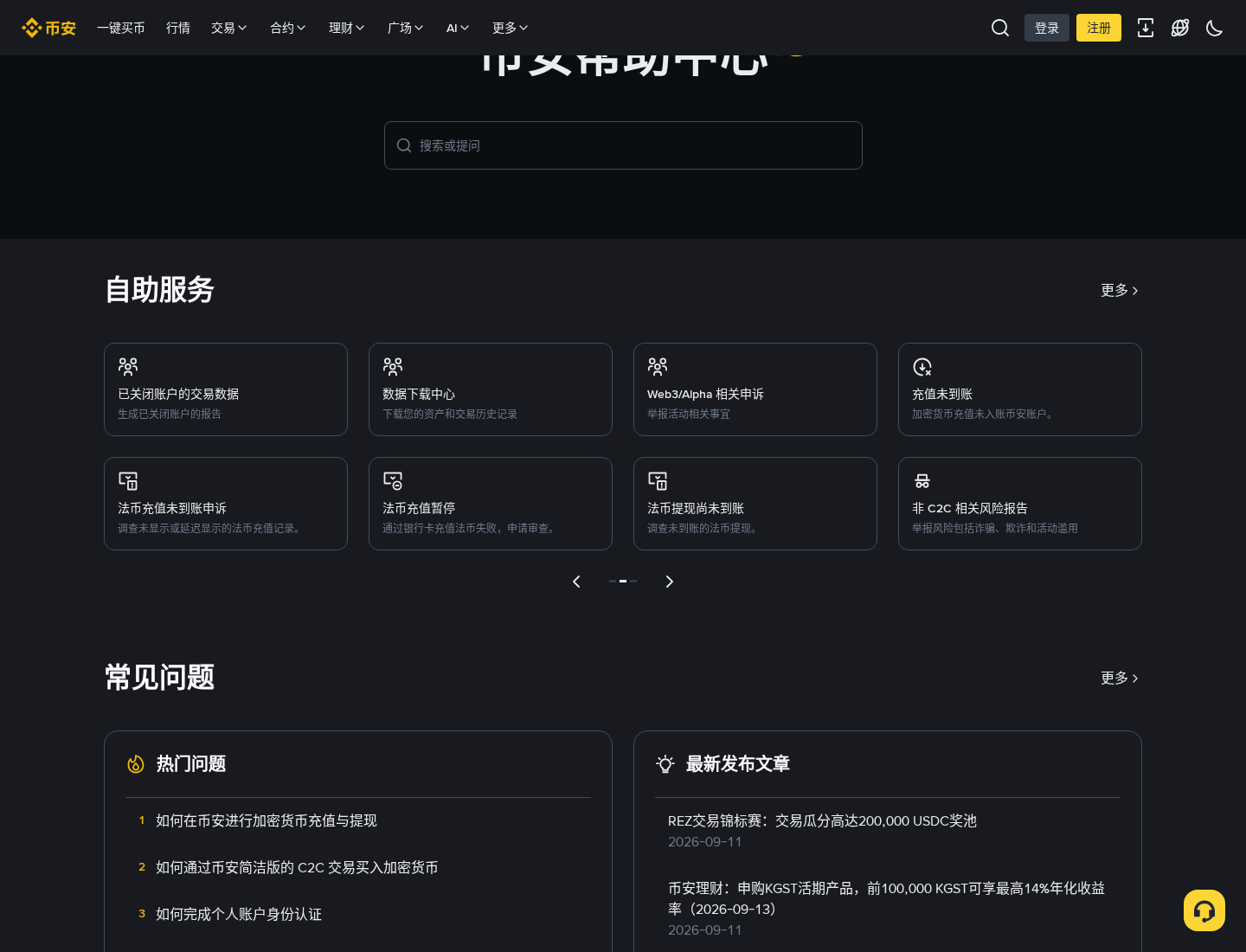Open the 数据下载中心 card title
The image size is (1246, 952).
coord(419,394)
